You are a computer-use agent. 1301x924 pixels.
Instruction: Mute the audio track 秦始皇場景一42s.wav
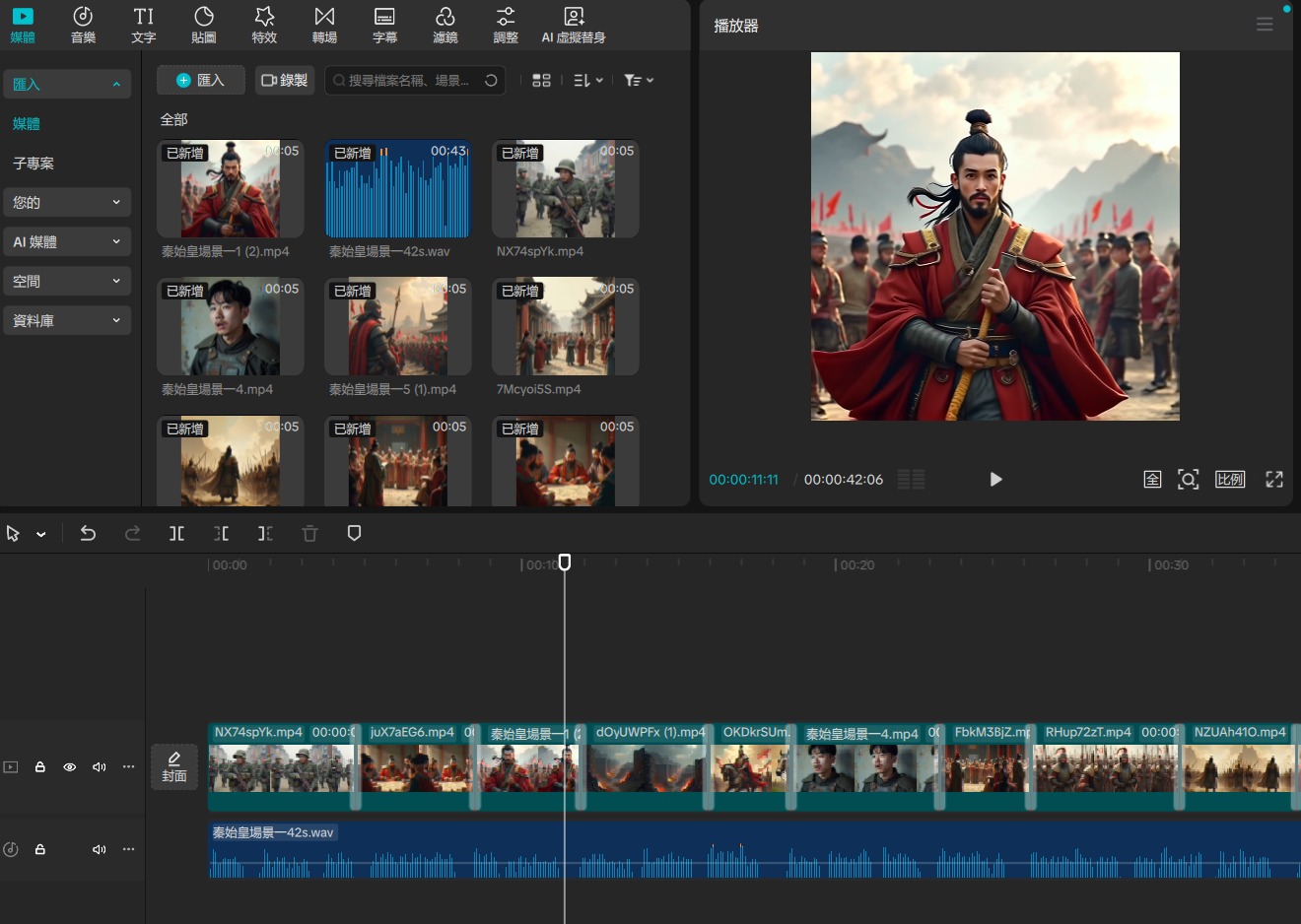point(99,849)
